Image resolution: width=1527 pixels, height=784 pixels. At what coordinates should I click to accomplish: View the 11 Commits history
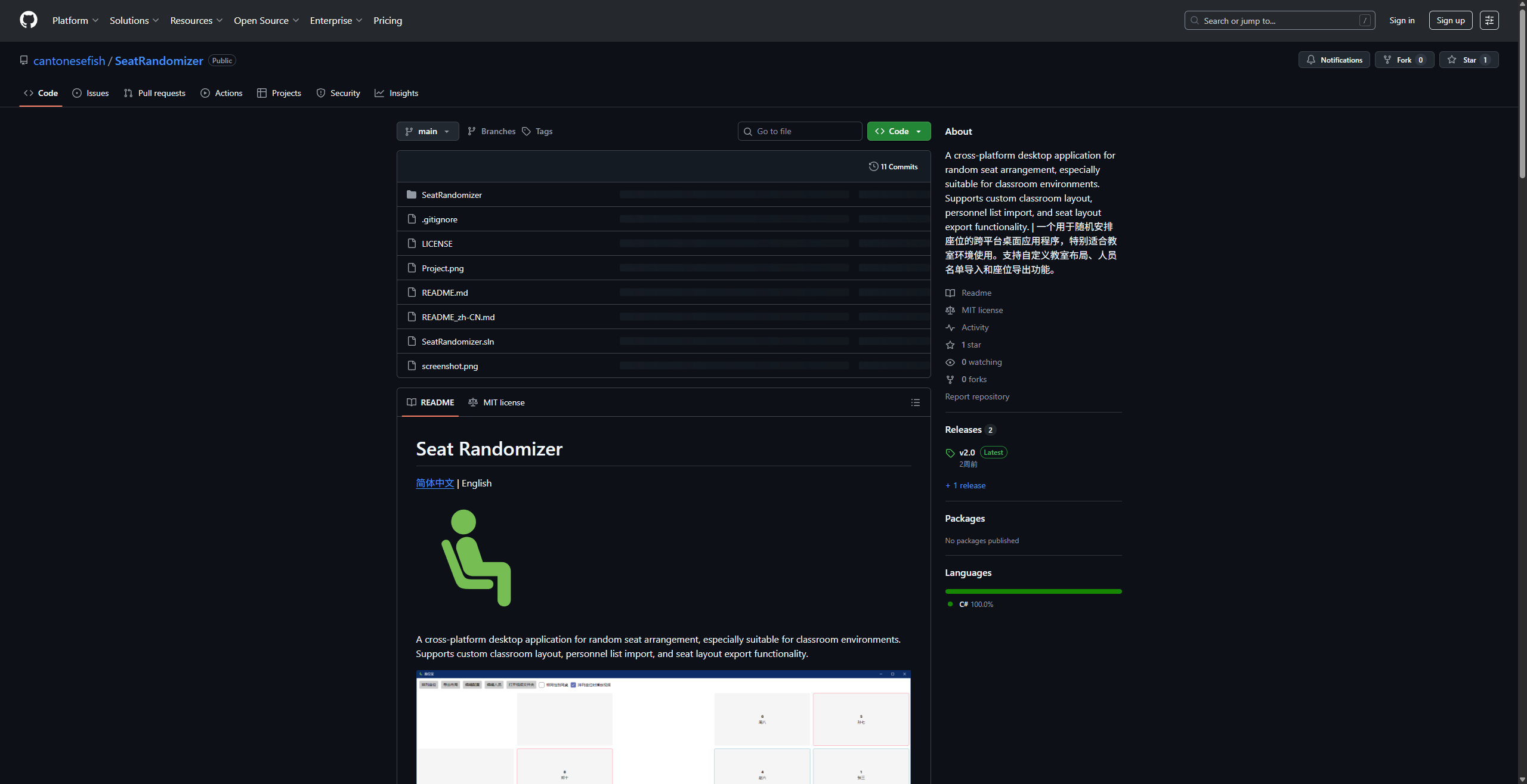coord(894,166)
